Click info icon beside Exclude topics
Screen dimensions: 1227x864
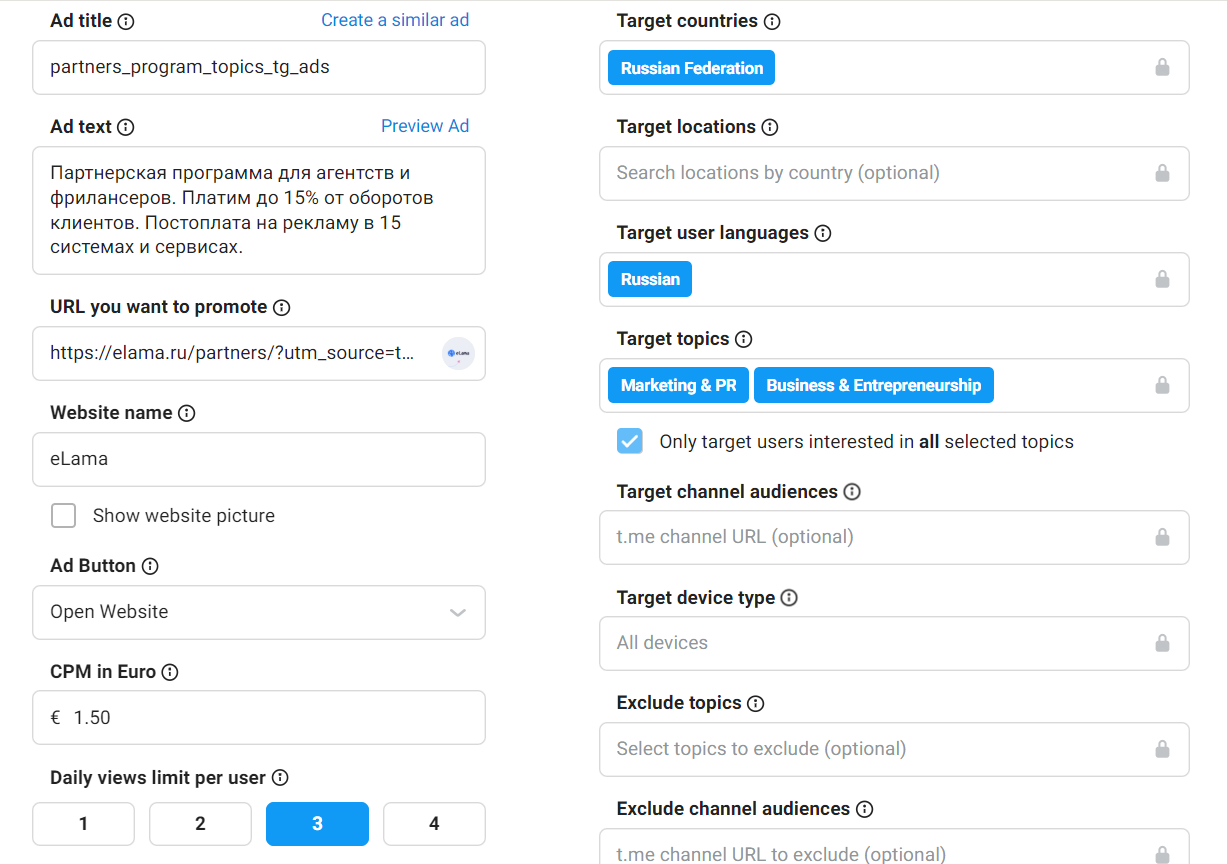[x=756, y=703]
